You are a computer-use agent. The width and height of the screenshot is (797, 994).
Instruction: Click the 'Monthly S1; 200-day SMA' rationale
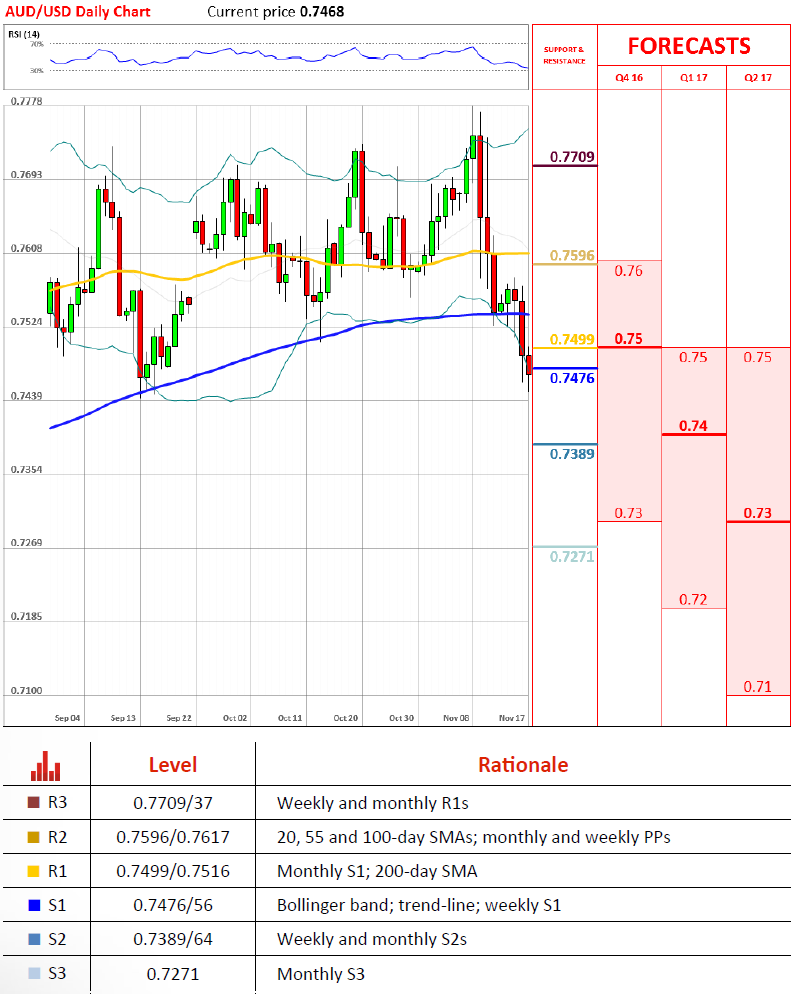[x=377, y=871]
